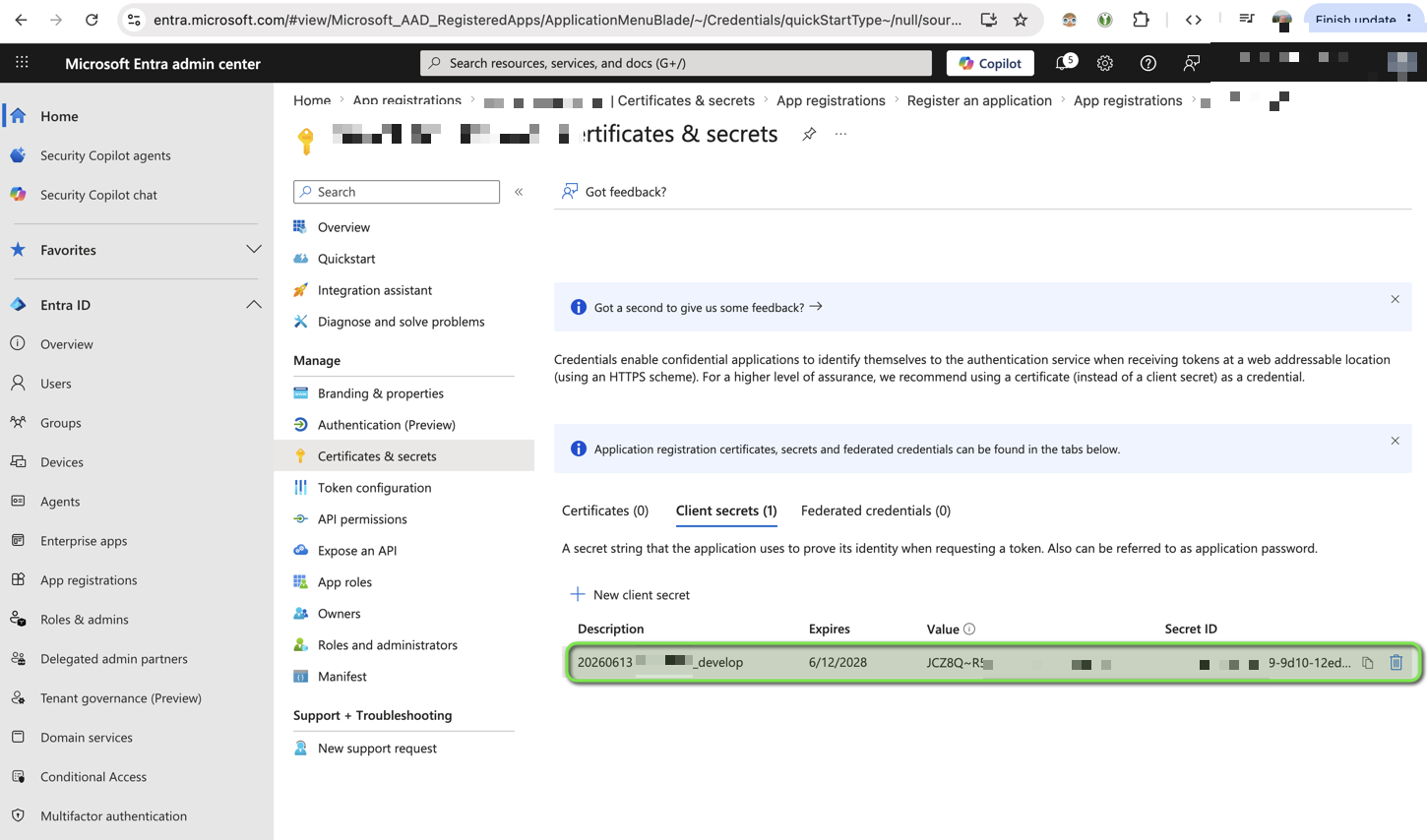Image resolution: width=1427 pixels, height=840 pixels.
Task: Switch to the Client secrets (1) tab
Action: (x=726, y=510)
